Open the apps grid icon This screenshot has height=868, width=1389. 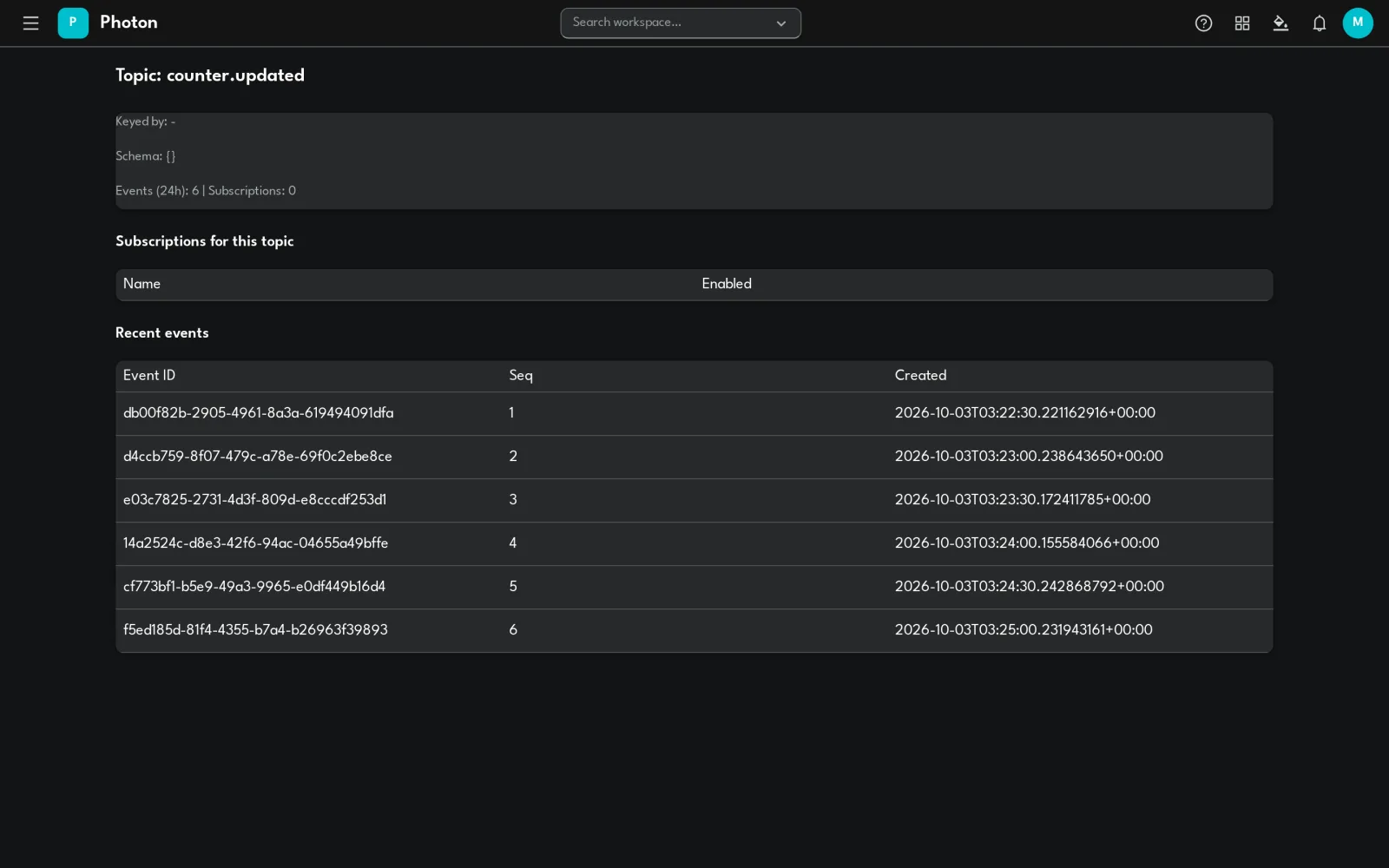[x=1242, y=23]
